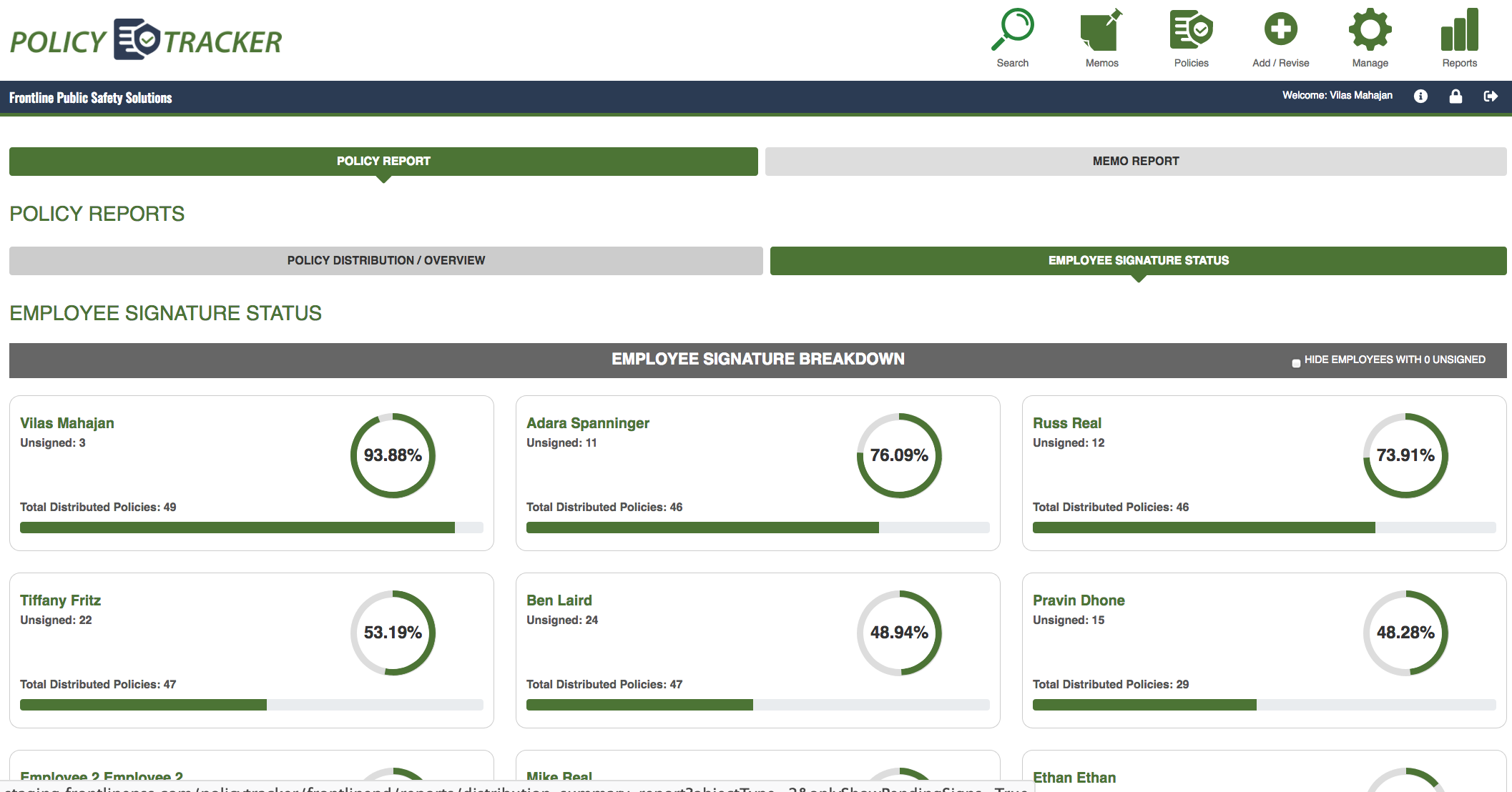Click the Add / Revise plus icon

[x=1280, y=29]
